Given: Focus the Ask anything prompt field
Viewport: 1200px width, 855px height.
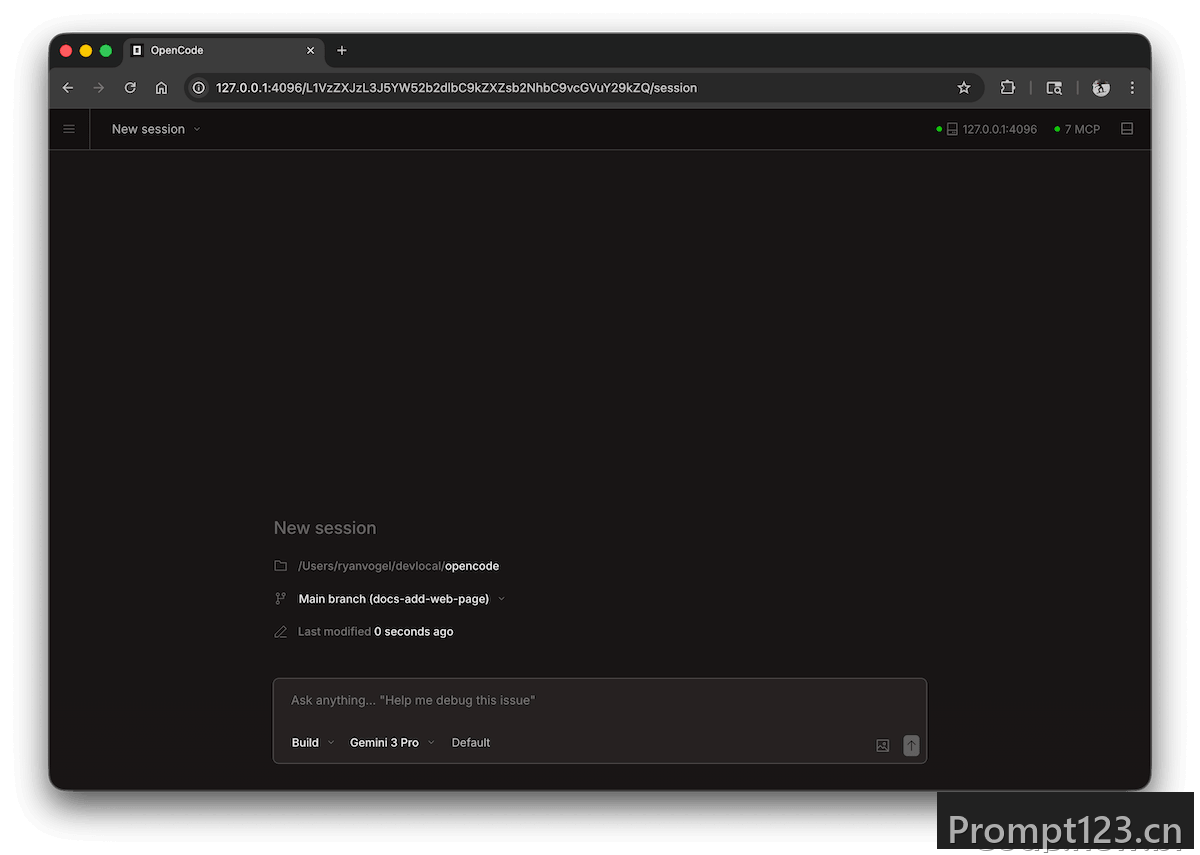Looking at the screenshot, I should coord(600,701).
